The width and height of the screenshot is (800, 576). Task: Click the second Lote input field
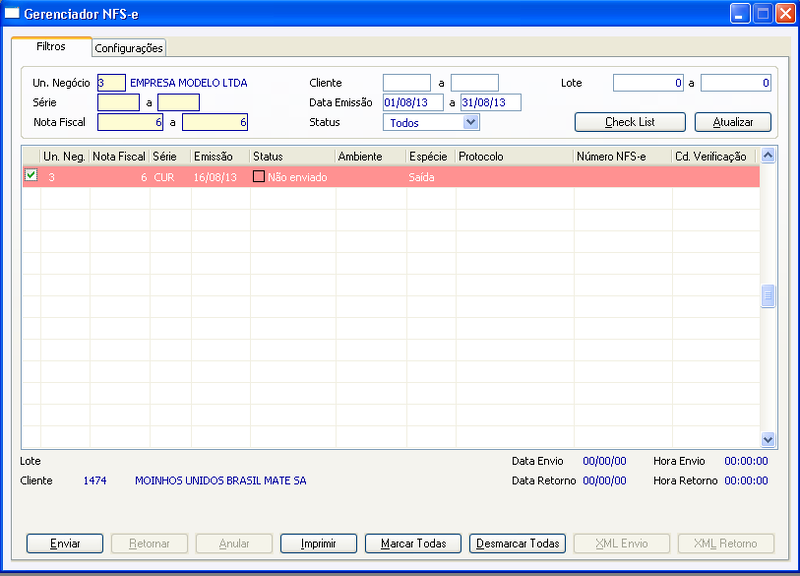(736, 83)
